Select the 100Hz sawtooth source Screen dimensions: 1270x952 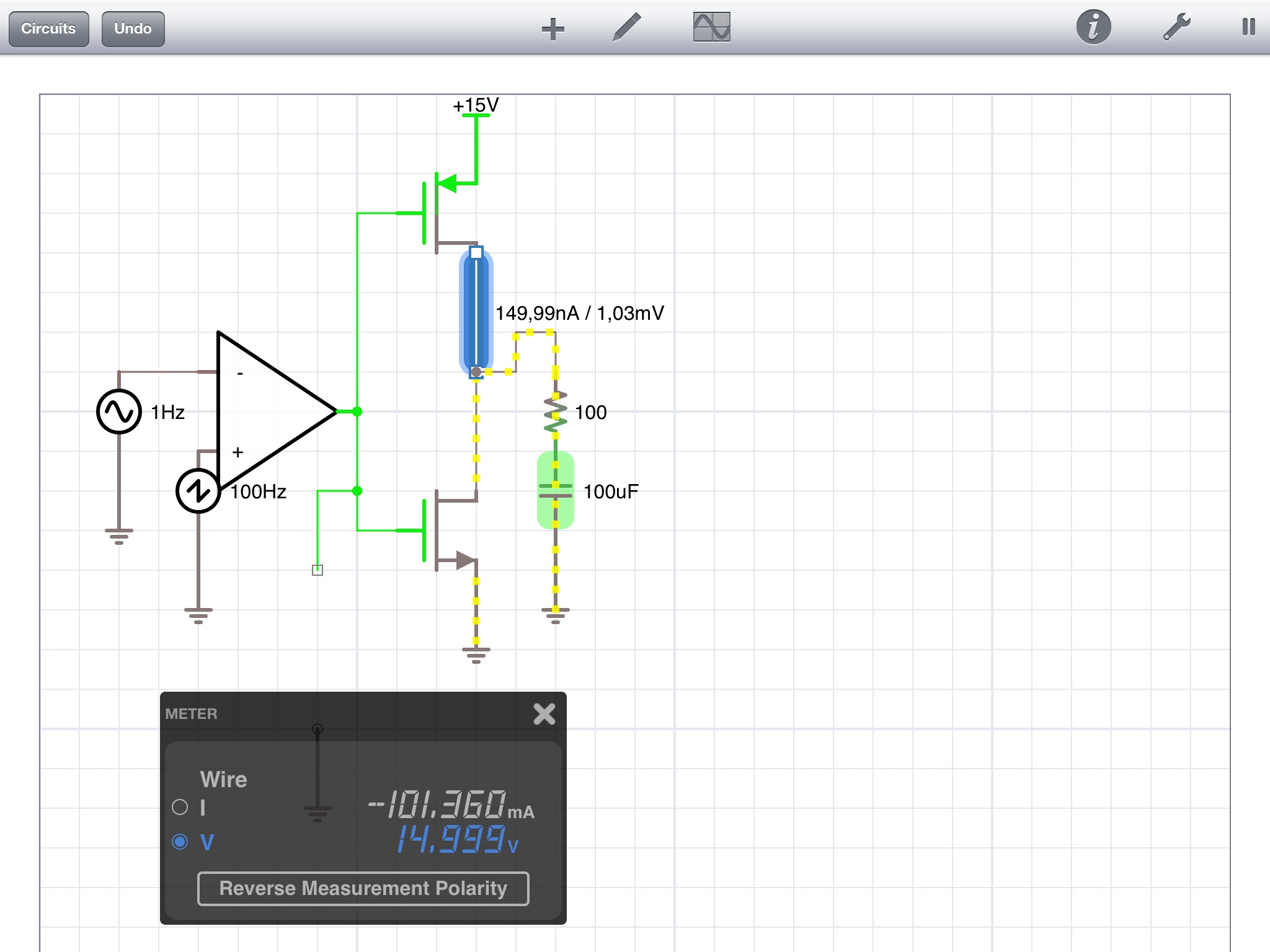[198, 491]
